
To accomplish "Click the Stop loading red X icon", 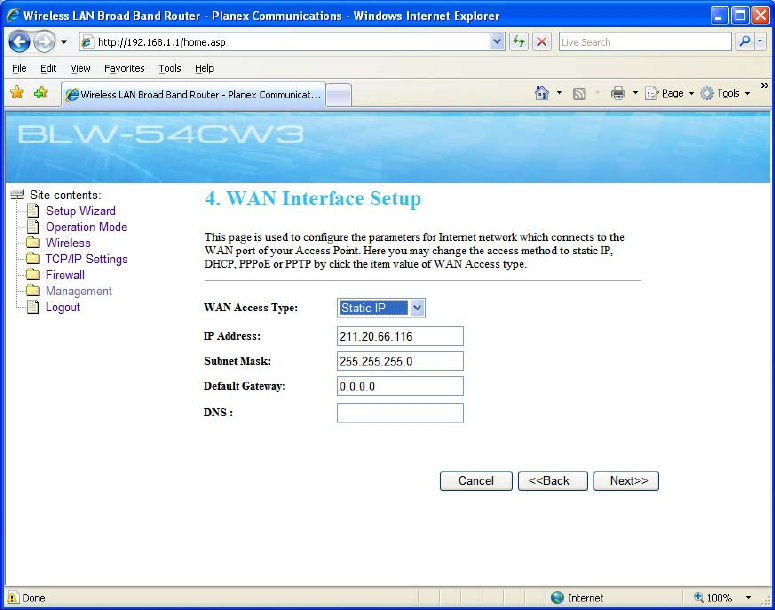I will tap(542, 42).
